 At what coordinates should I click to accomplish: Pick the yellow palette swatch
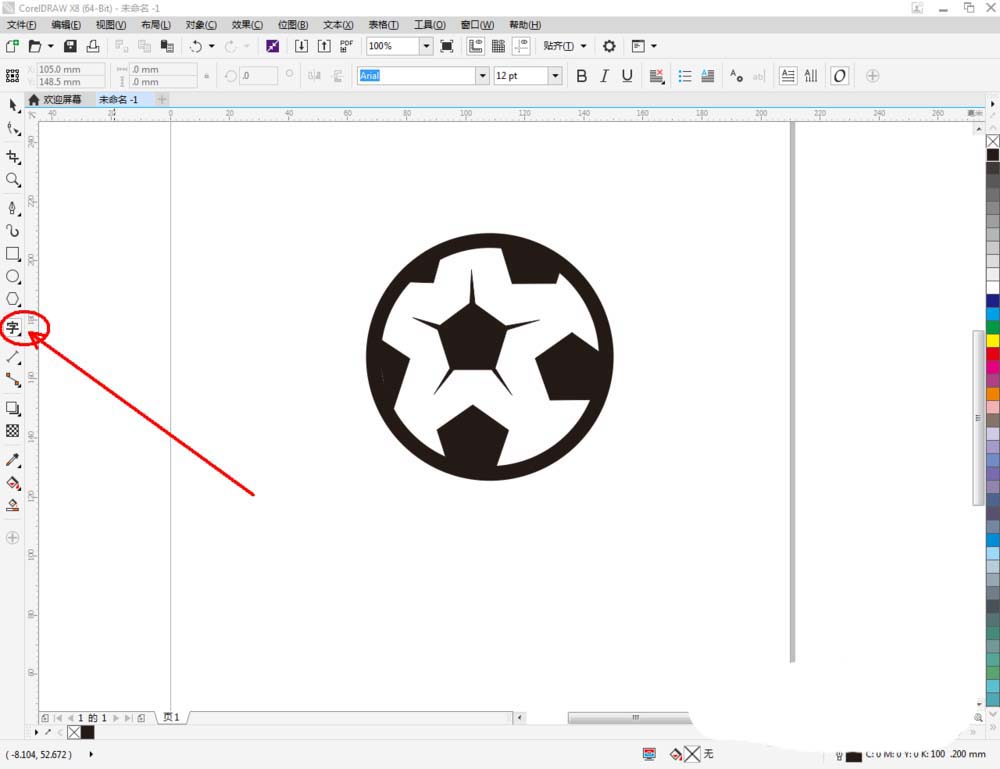(993, 341)
